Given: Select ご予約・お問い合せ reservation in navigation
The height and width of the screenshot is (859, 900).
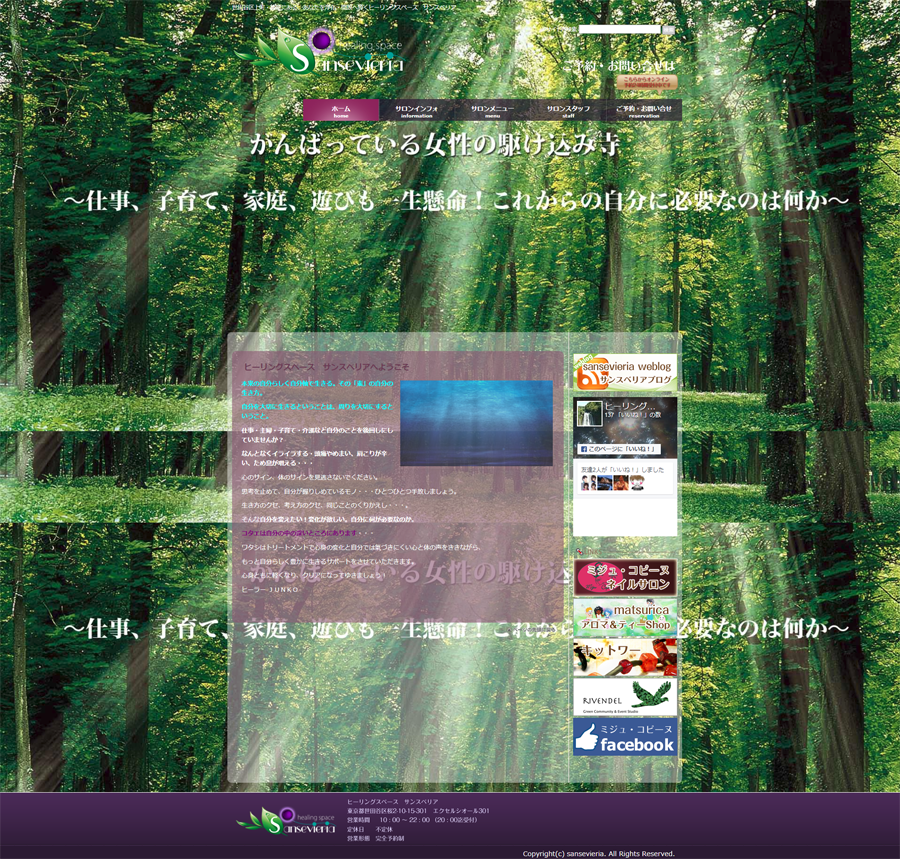Looking at the screenshot, I should click(x=644, y=110).
